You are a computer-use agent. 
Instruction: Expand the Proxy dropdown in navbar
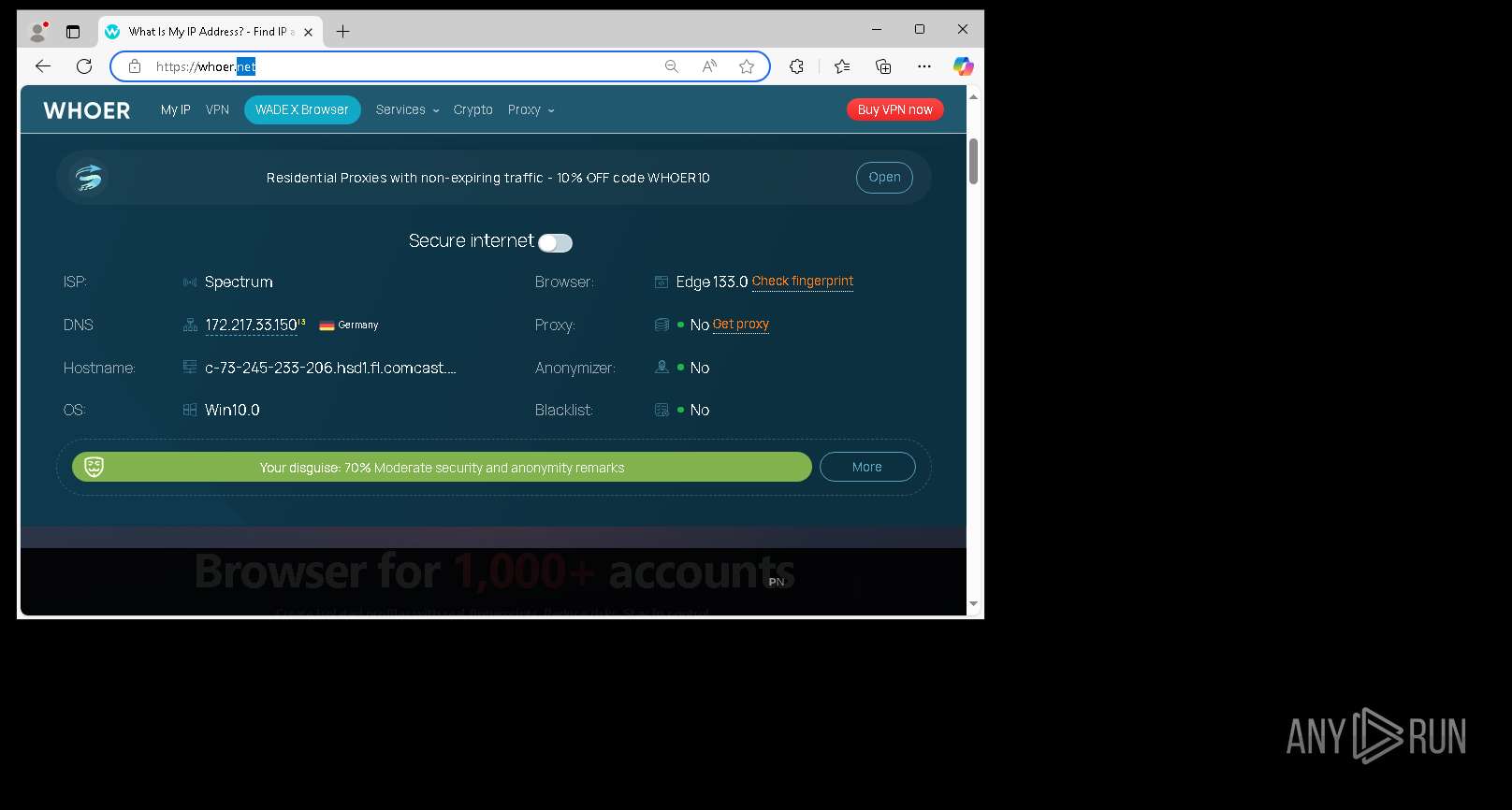pyautogui.click(x=531, y=109)
